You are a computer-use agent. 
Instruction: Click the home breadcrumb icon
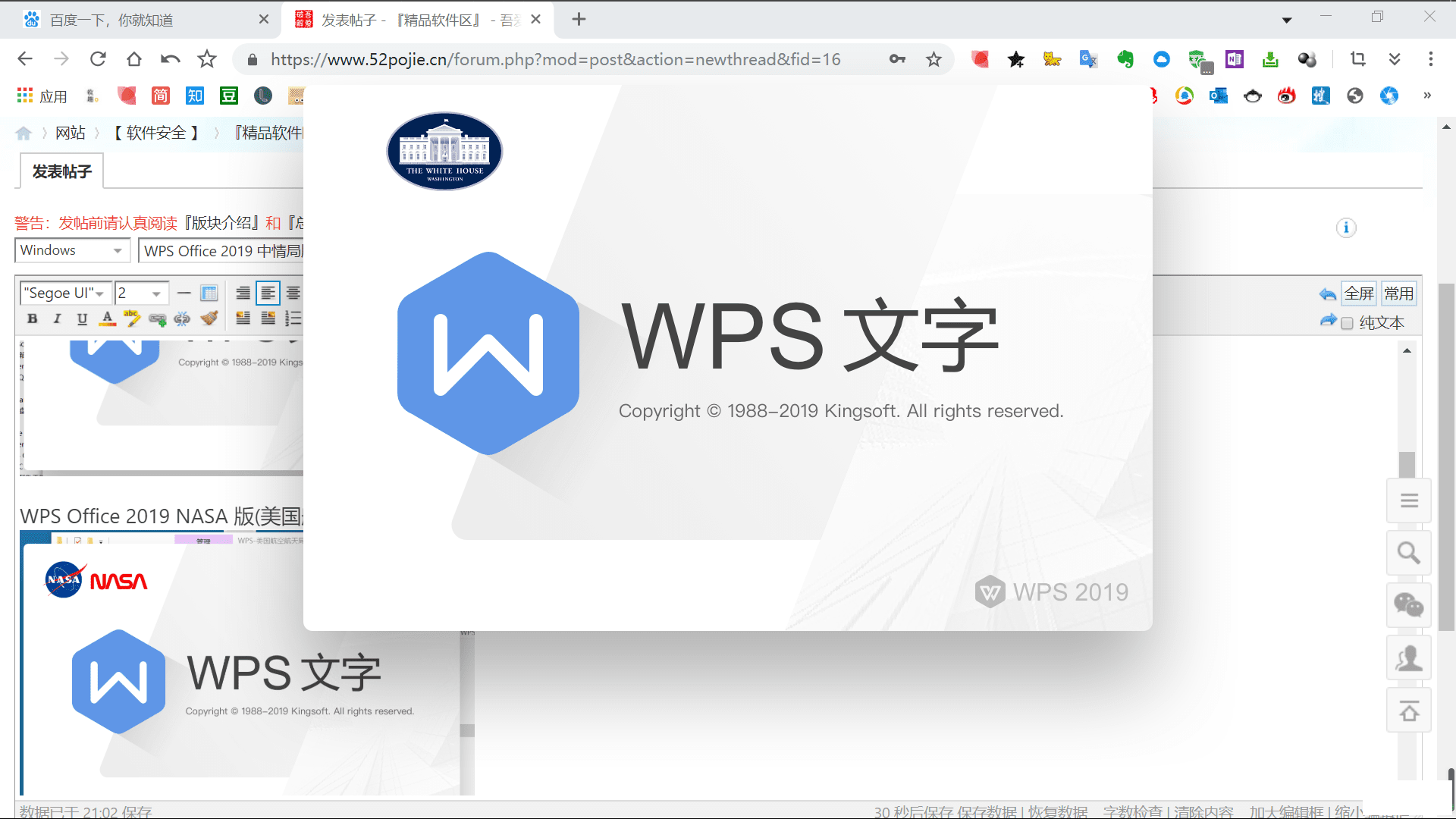[x=24, y=133]
